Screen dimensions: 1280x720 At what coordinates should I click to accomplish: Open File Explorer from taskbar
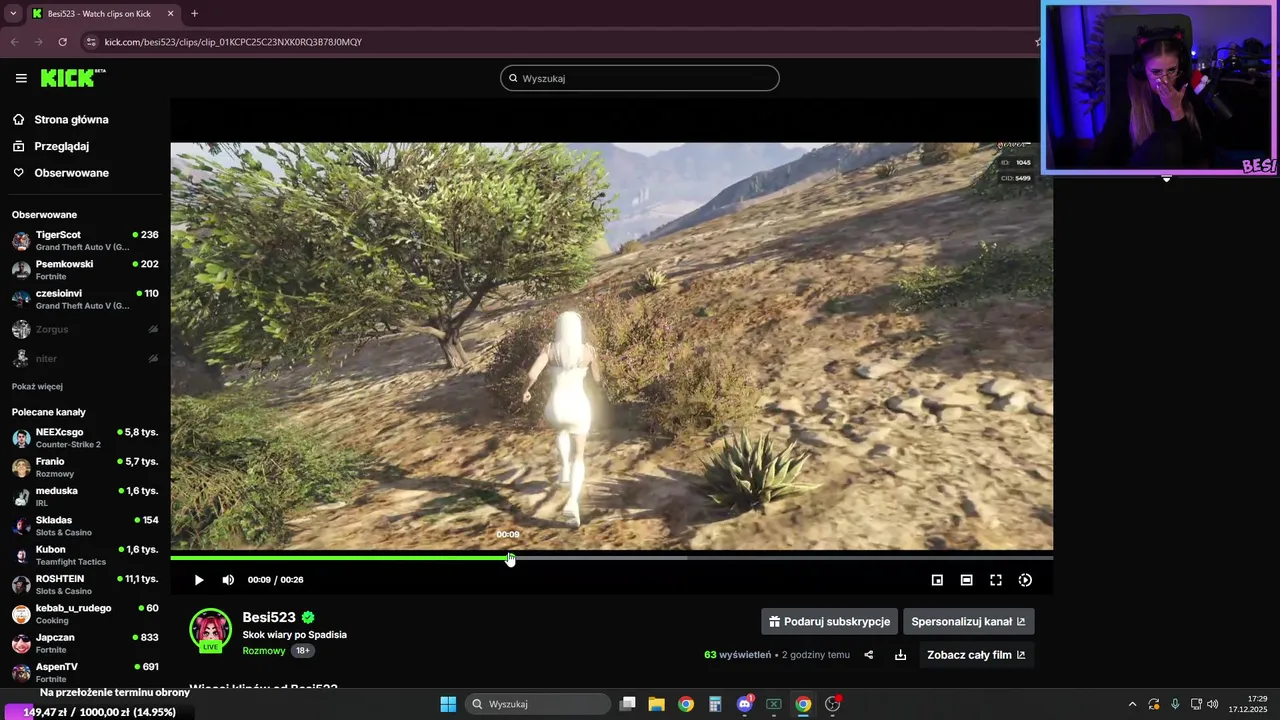656,704
